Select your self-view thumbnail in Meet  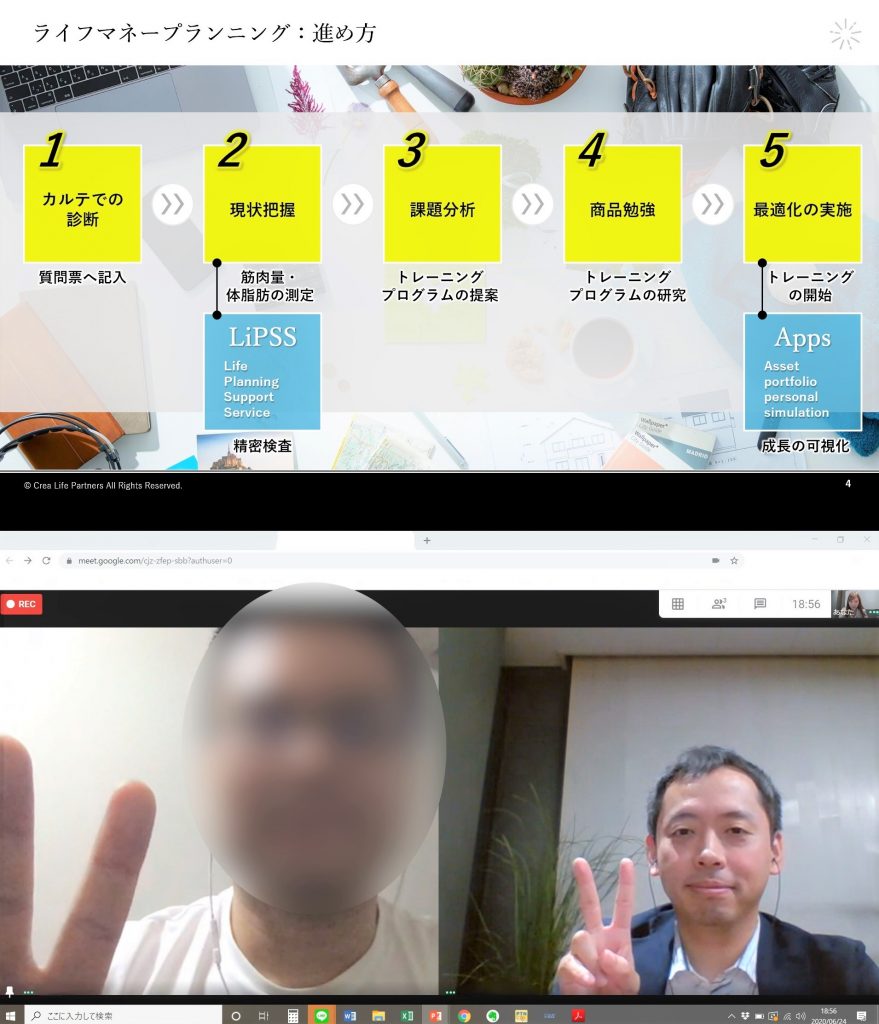pyautogui.click(x=855, y=603)
